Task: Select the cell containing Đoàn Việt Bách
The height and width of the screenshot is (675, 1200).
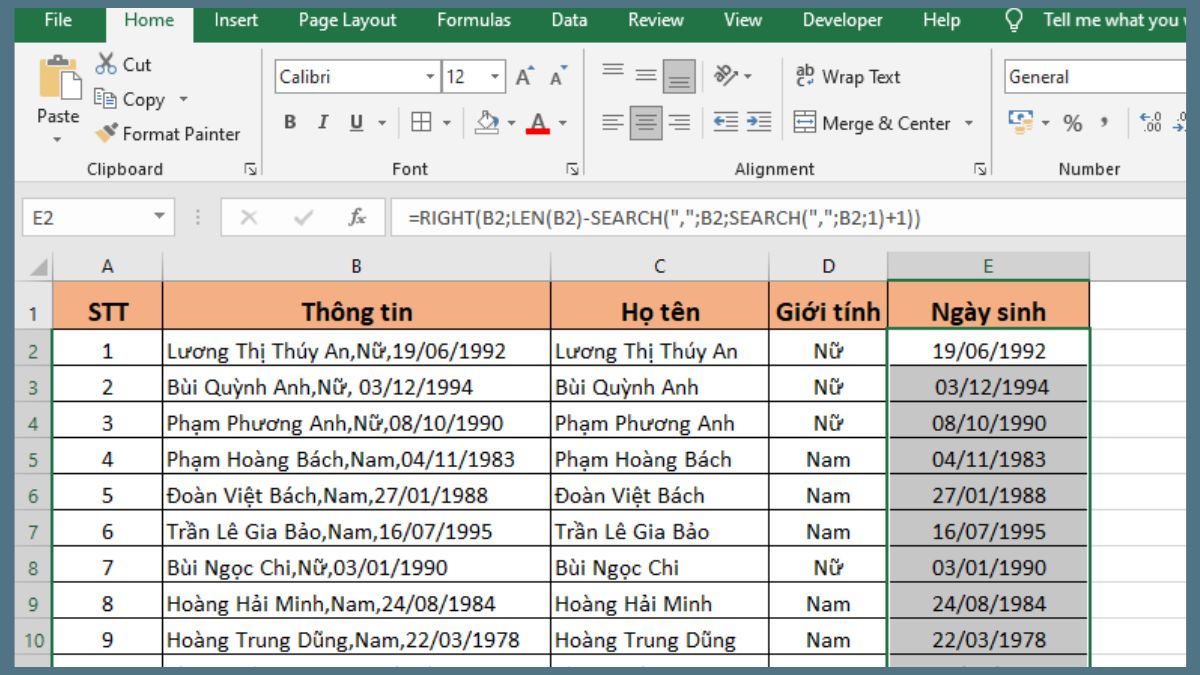Action: 658,495
